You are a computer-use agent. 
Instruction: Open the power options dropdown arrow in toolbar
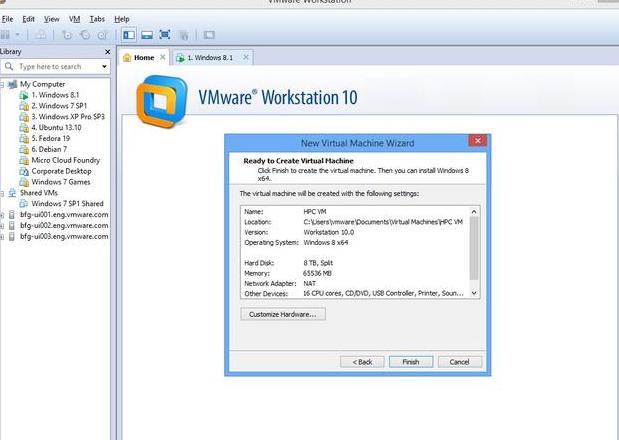tap(17, 35)
